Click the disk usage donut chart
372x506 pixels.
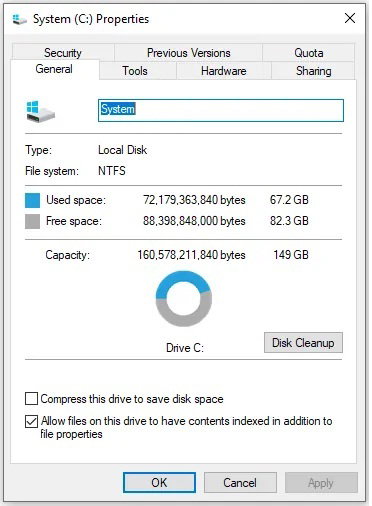click(184, 299)
